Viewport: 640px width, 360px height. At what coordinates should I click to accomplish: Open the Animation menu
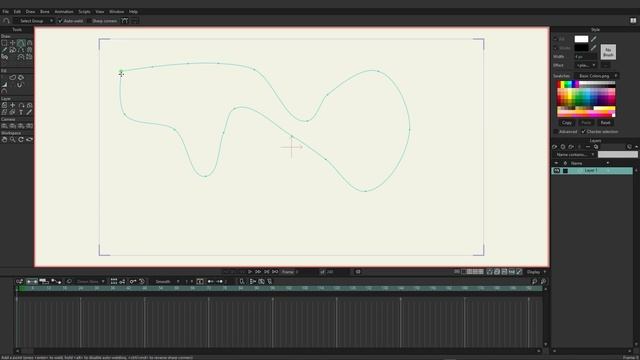click(64, 11)
